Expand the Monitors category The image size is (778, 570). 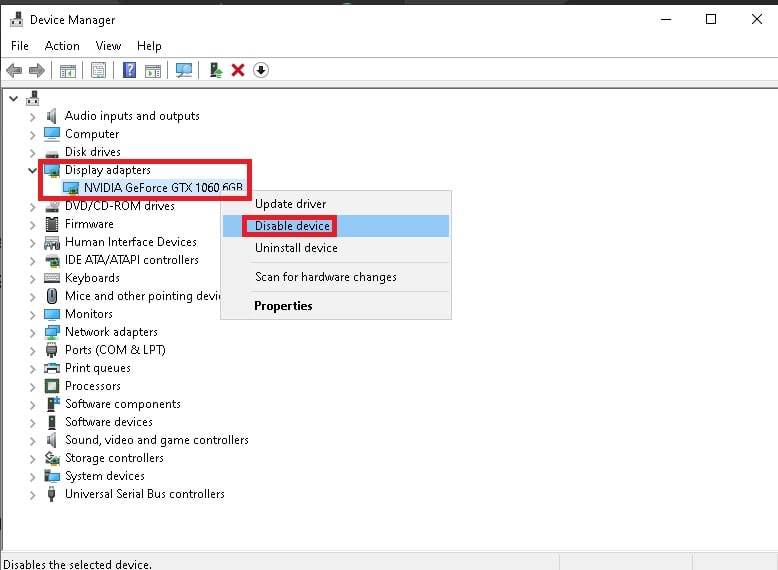32,315
